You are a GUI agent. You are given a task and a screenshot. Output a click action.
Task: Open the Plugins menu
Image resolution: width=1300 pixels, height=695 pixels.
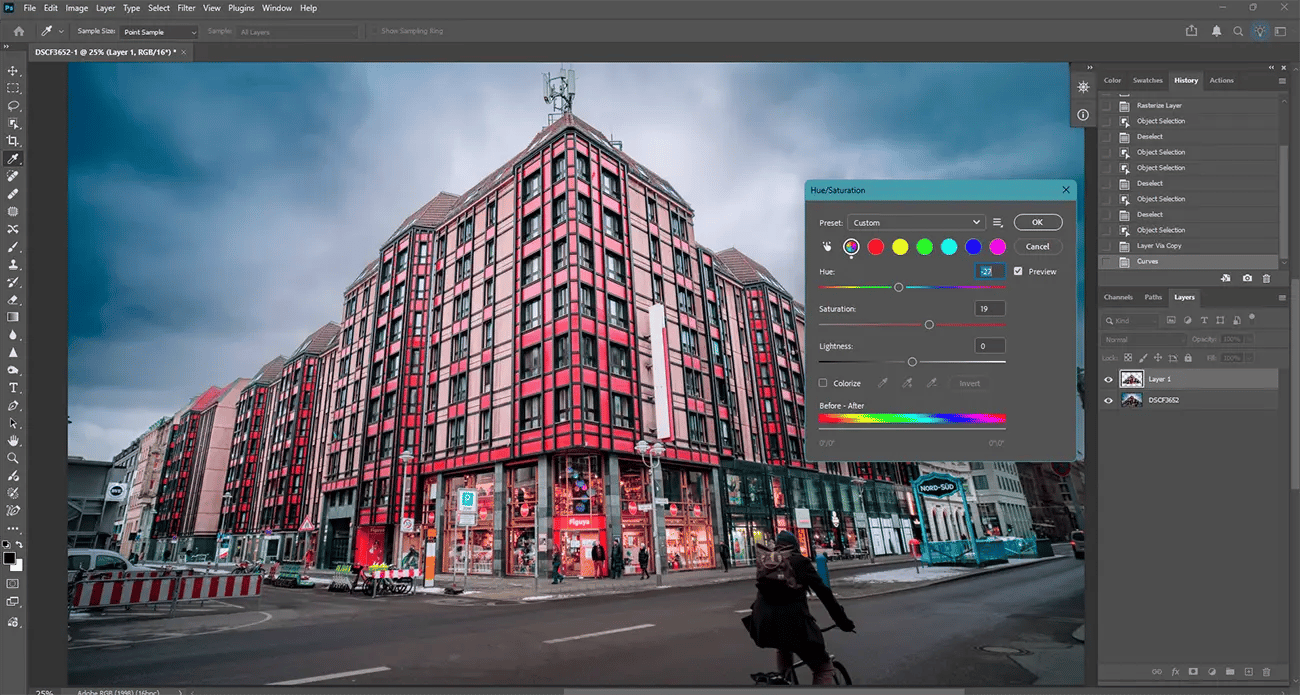pyautogui.click(x=240, y=8)
